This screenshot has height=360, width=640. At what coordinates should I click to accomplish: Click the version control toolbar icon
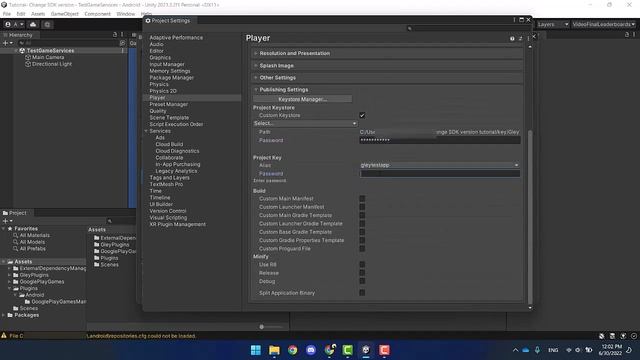pyautogui.click(x=47, y=24)
